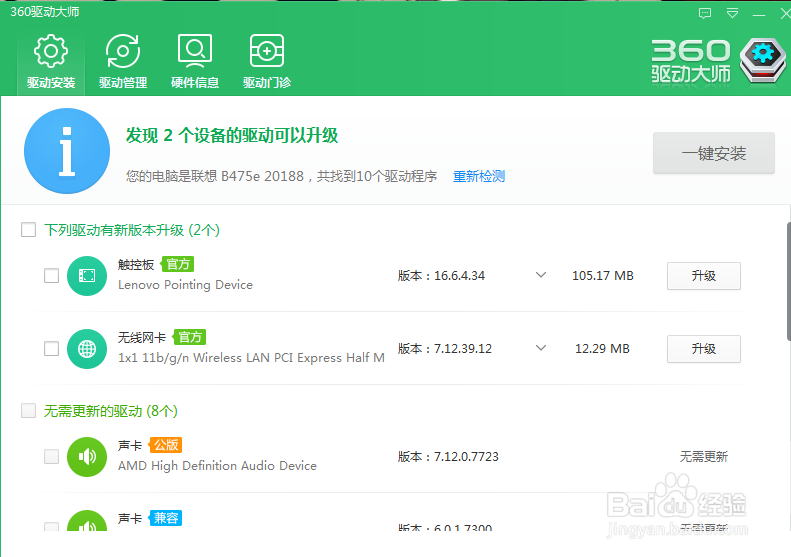Click the 1x1 11b/g/n Wireless LAN text
This screenshot has width=791, height=557.
pos(251,358)
